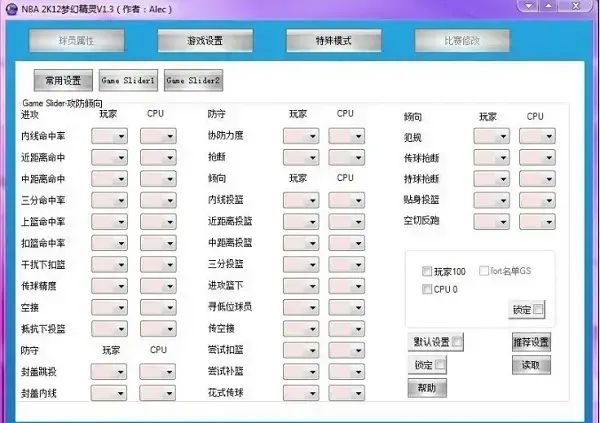Open 三分命中率 CPU dropdown

(x=158, y=200)
